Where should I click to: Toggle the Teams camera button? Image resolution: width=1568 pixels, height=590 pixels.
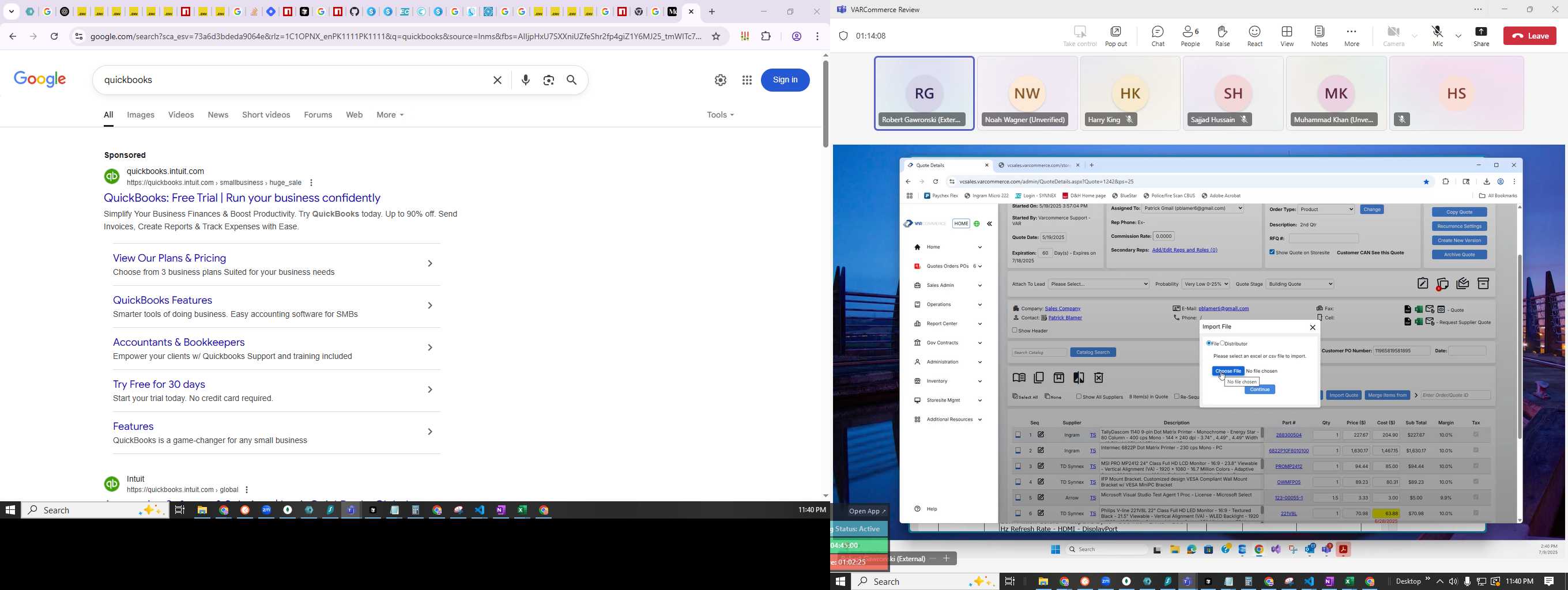click(x=1393, y=36)
